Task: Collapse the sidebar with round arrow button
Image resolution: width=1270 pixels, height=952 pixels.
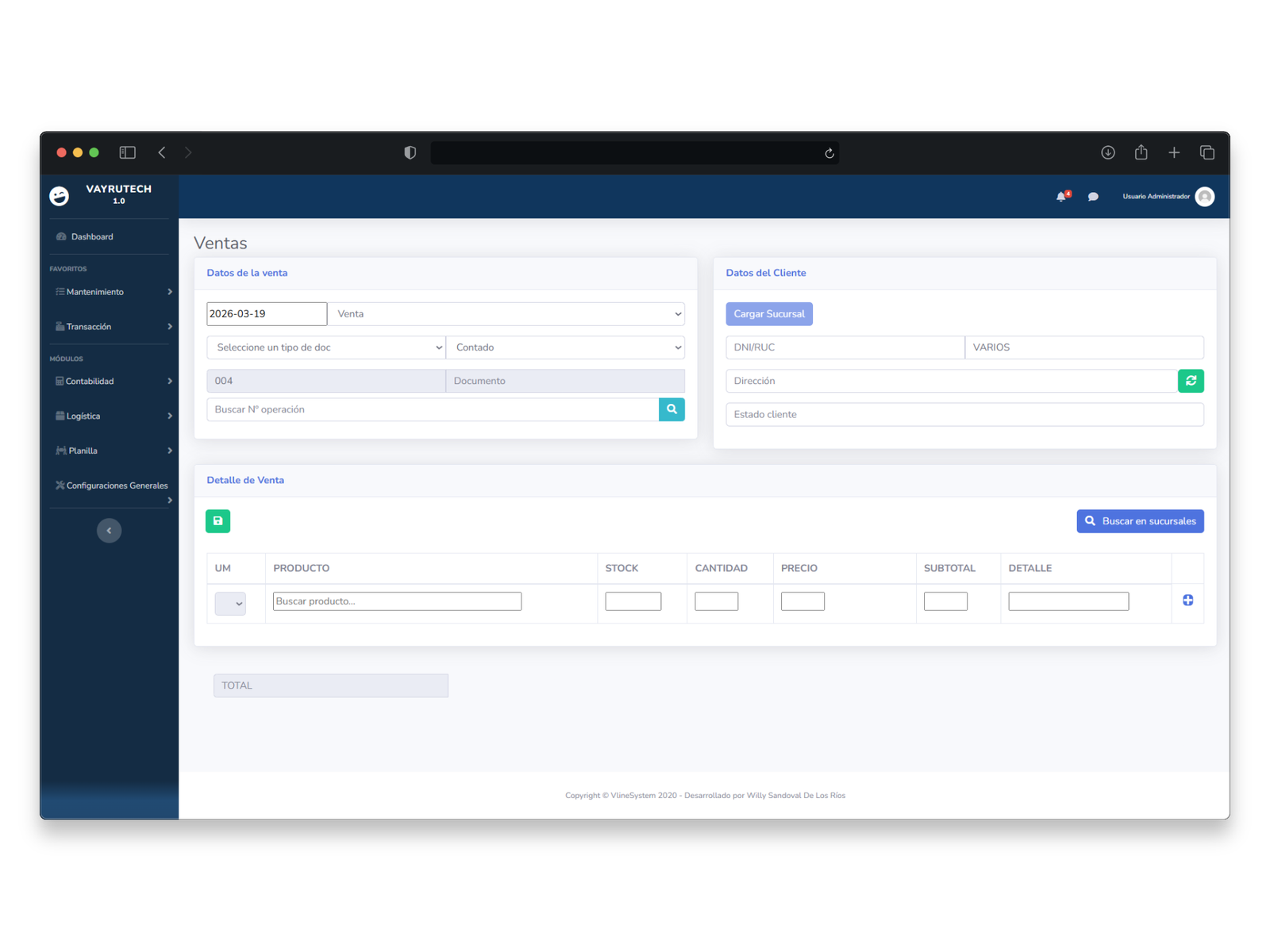Action: point(110,531)
